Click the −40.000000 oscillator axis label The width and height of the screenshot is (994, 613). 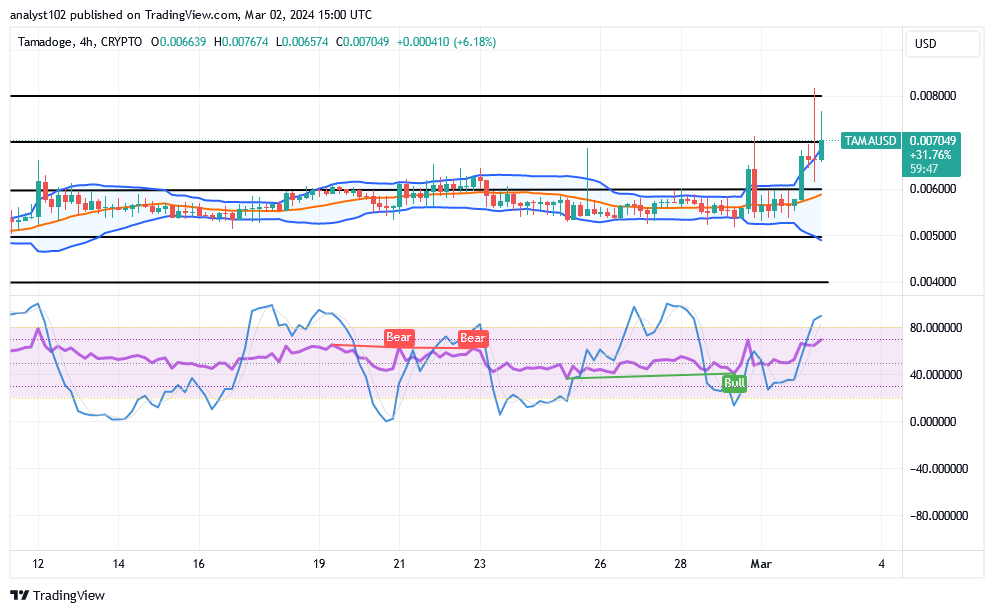[939, 468]
